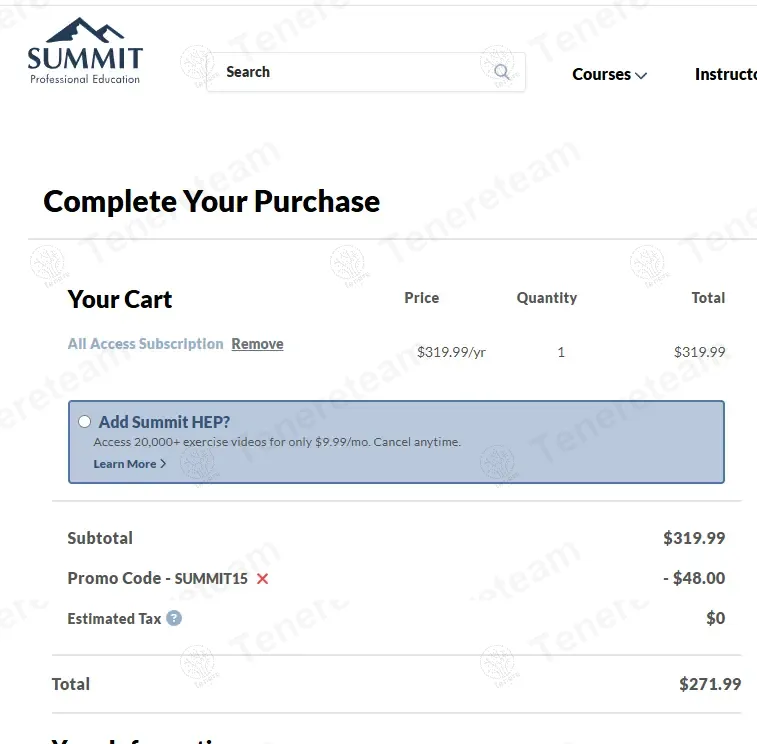Expand the Courses dropdown chevron
This screenshot has height=744, width=757.
[x=641, y=75]
